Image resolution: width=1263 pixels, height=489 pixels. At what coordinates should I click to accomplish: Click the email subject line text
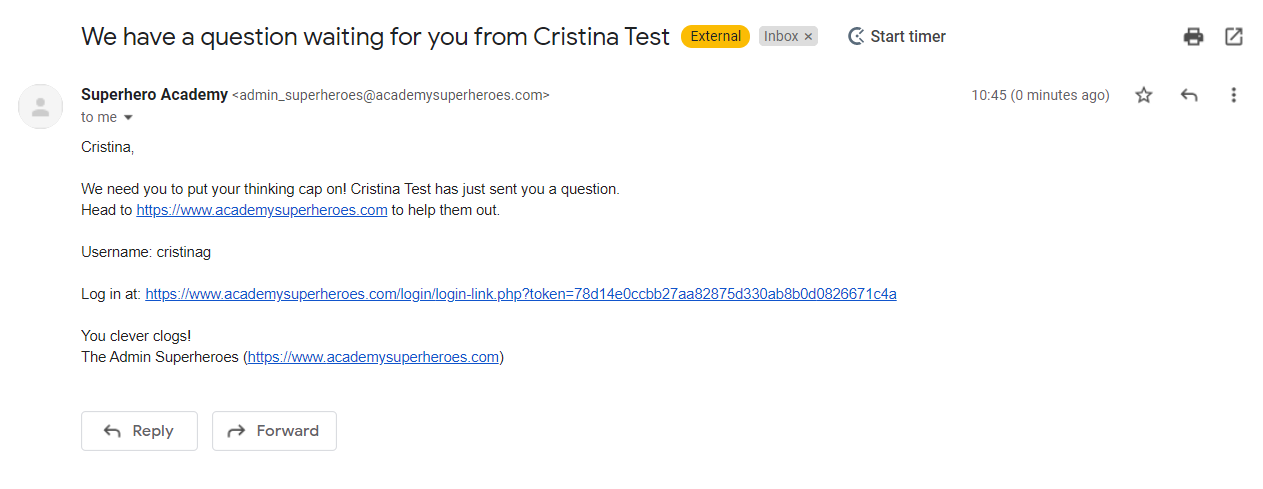pyautogui.click(x=375, y=37)
